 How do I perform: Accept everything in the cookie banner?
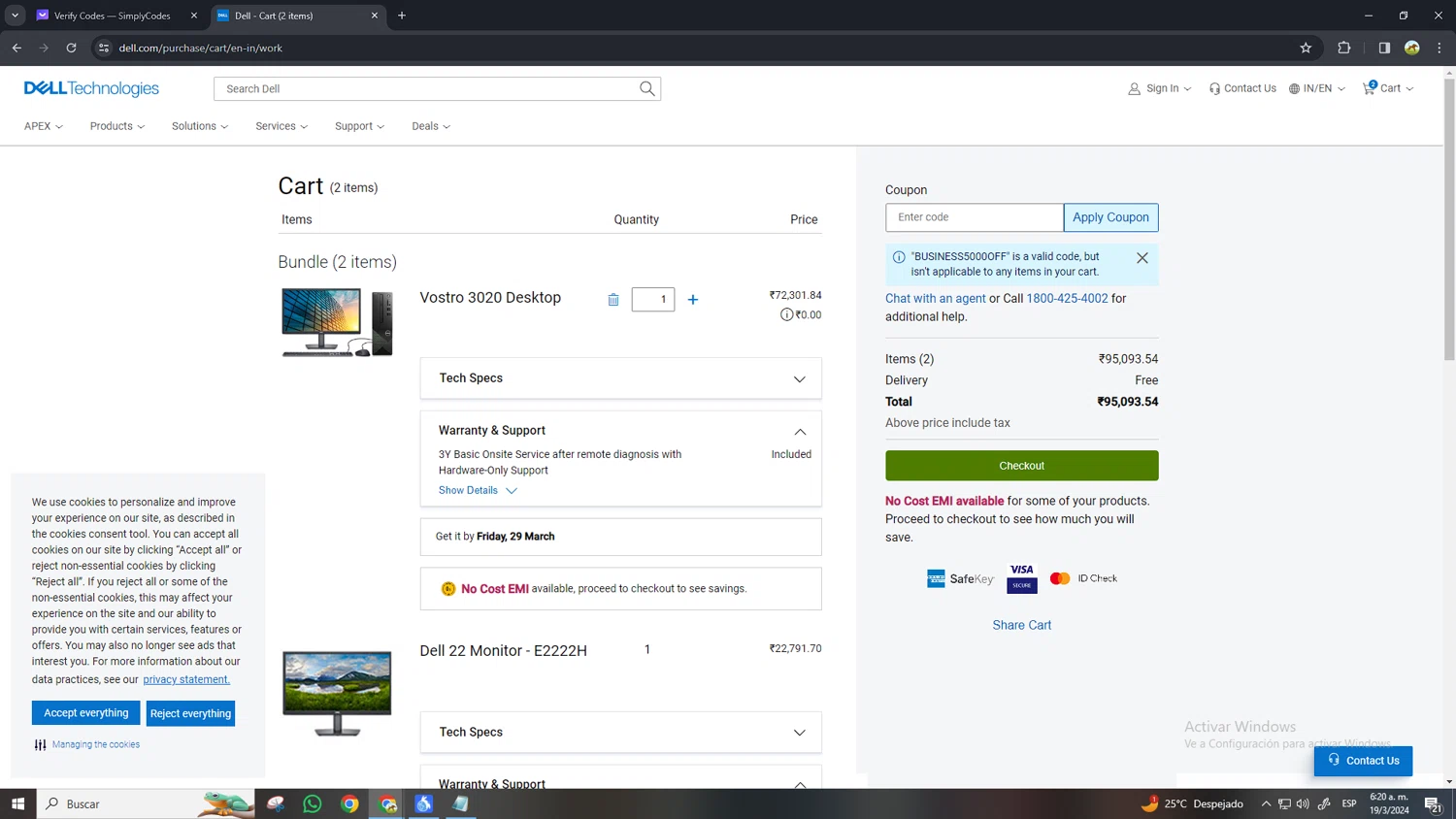[x=85, y=713]
